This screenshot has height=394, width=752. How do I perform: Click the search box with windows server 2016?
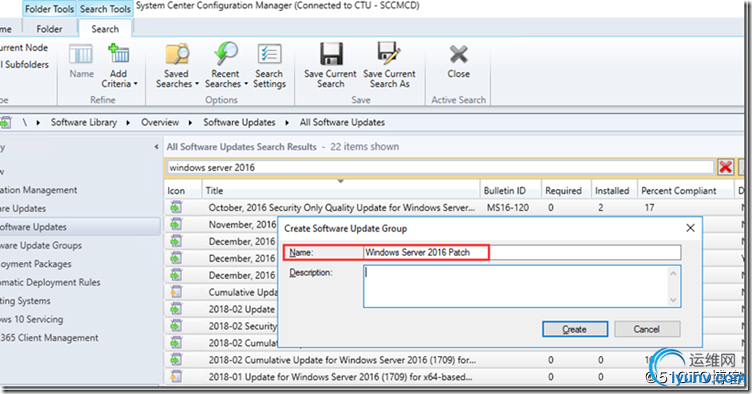click(x=440, y=167)
